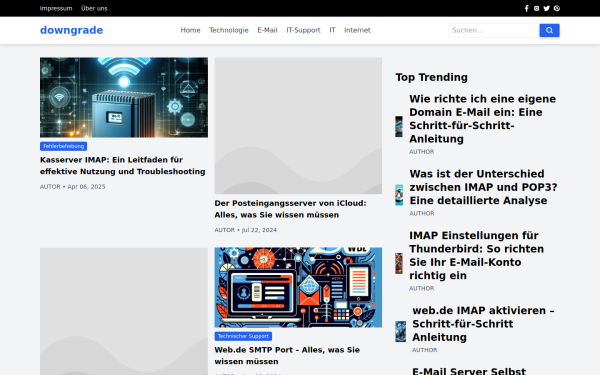Open the Internet menu item
This screenshot has height=375, width=600.
click(x=357, y=30)
